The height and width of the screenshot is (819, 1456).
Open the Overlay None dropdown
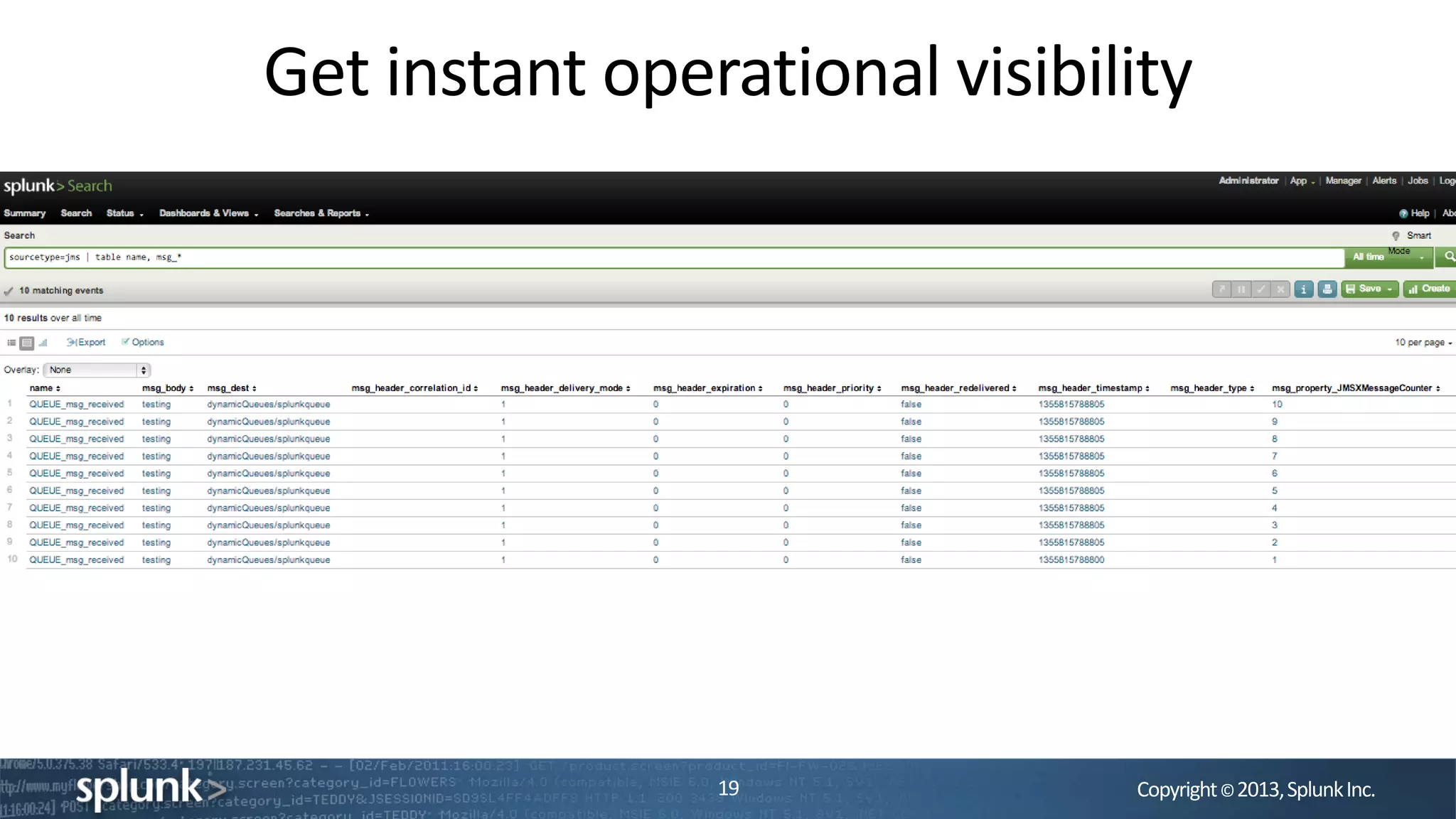(97, 370)
